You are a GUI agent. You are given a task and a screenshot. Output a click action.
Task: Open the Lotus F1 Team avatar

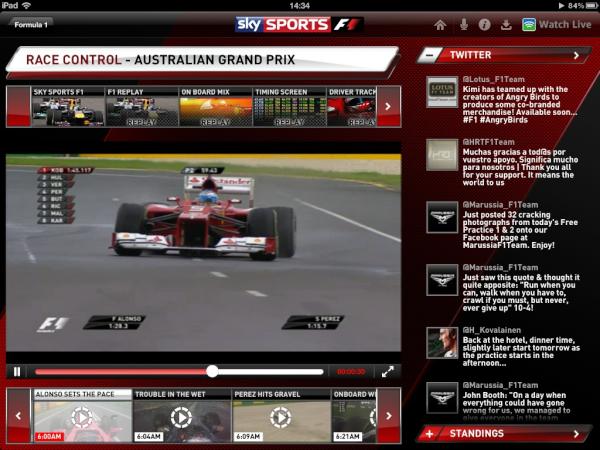click(x=442, y=92)
